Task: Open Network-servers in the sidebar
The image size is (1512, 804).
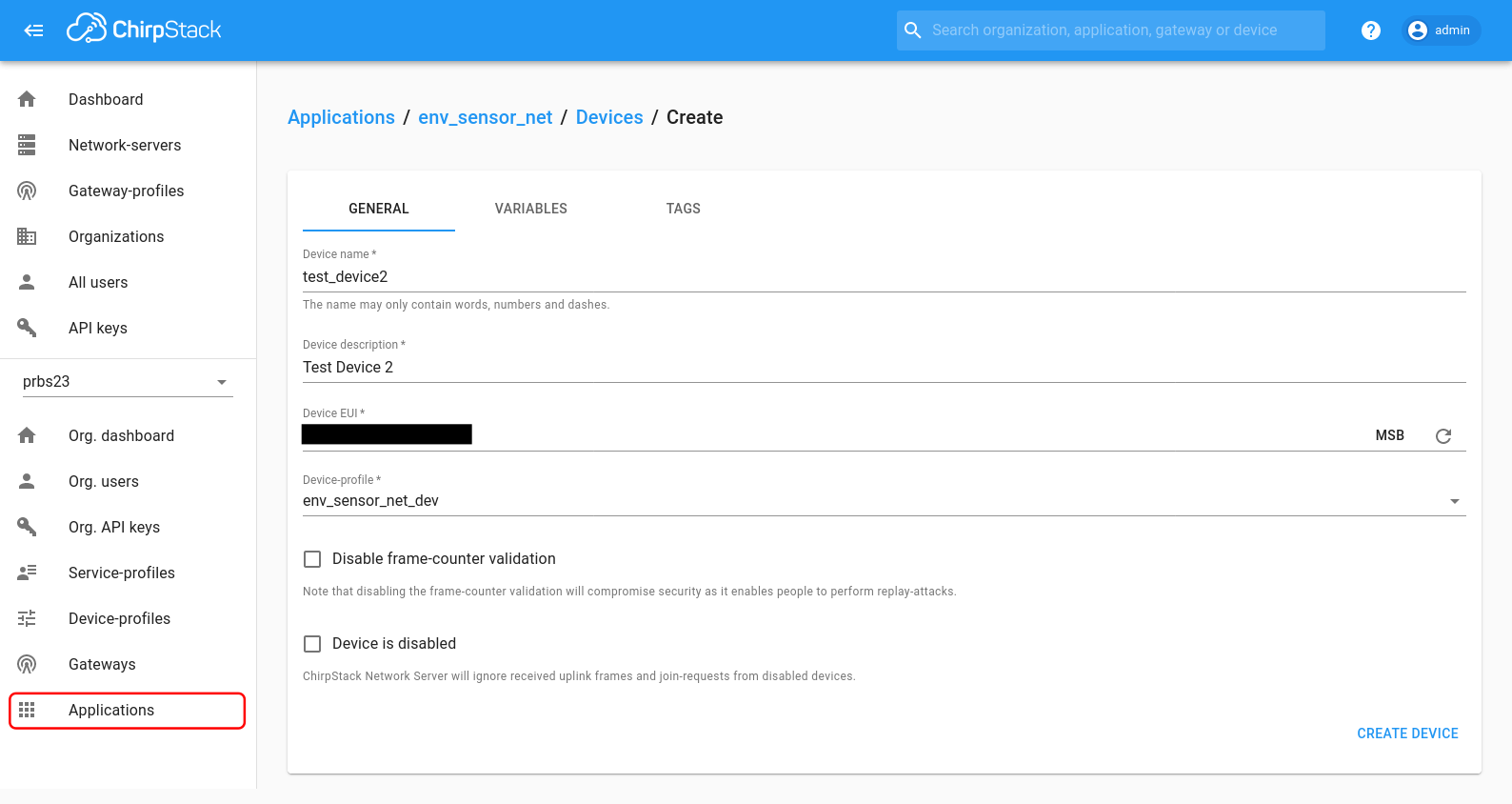Action: click(128, 145)
